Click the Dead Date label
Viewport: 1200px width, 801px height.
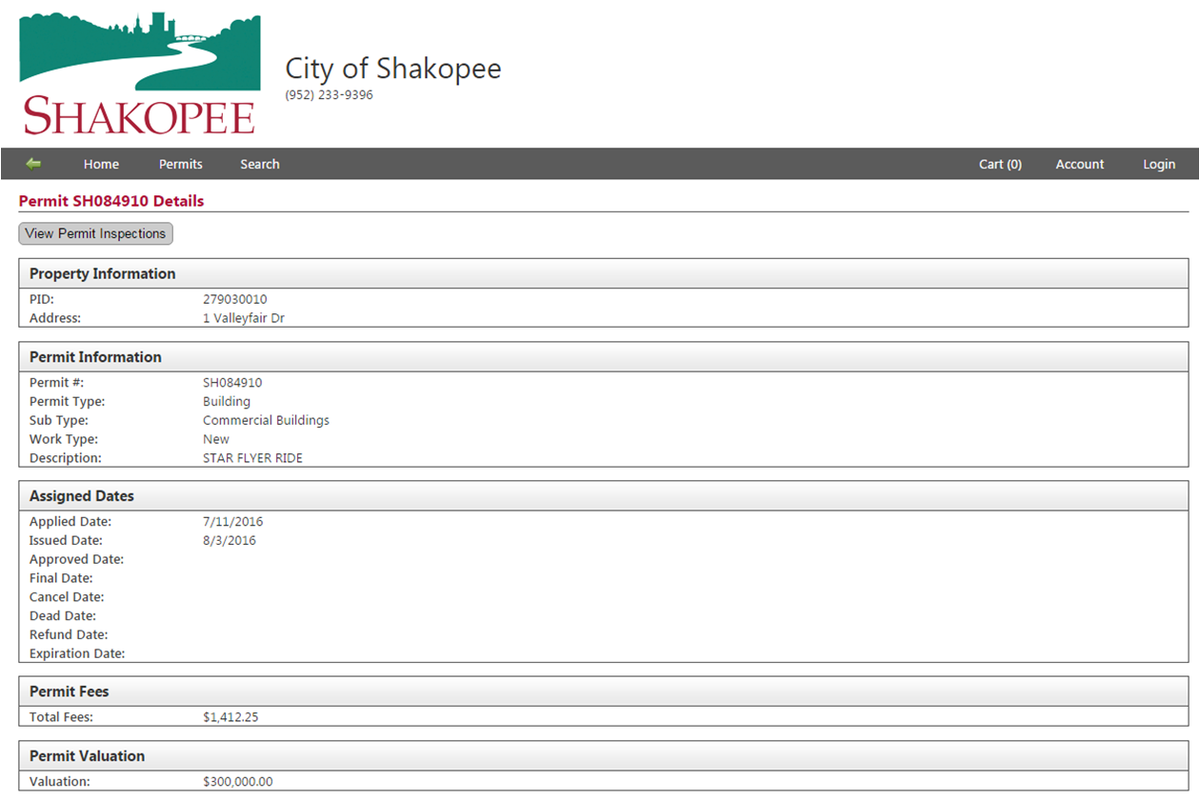pos(62,616)
